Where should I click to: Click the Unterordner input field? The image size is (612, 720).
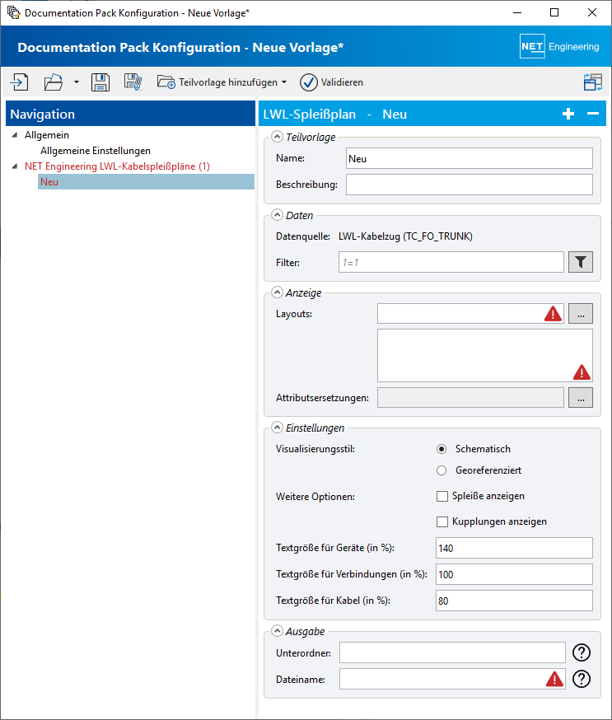click(x=452, y=652)
